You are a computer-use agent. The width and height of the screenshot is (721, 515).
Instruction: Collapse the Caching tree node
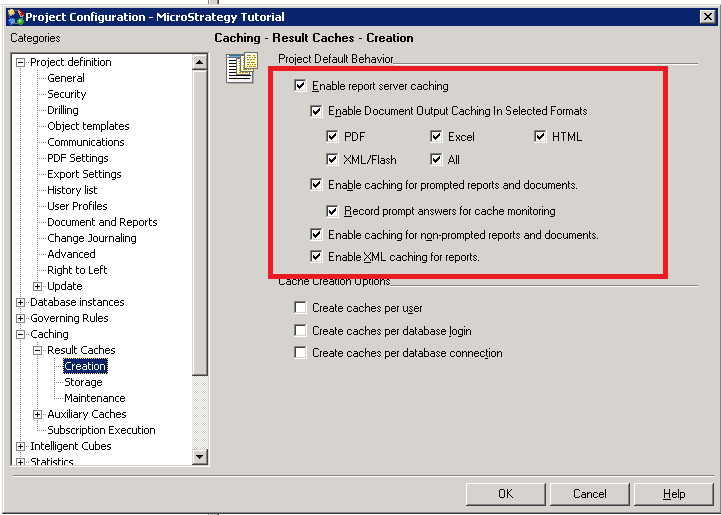20,334
